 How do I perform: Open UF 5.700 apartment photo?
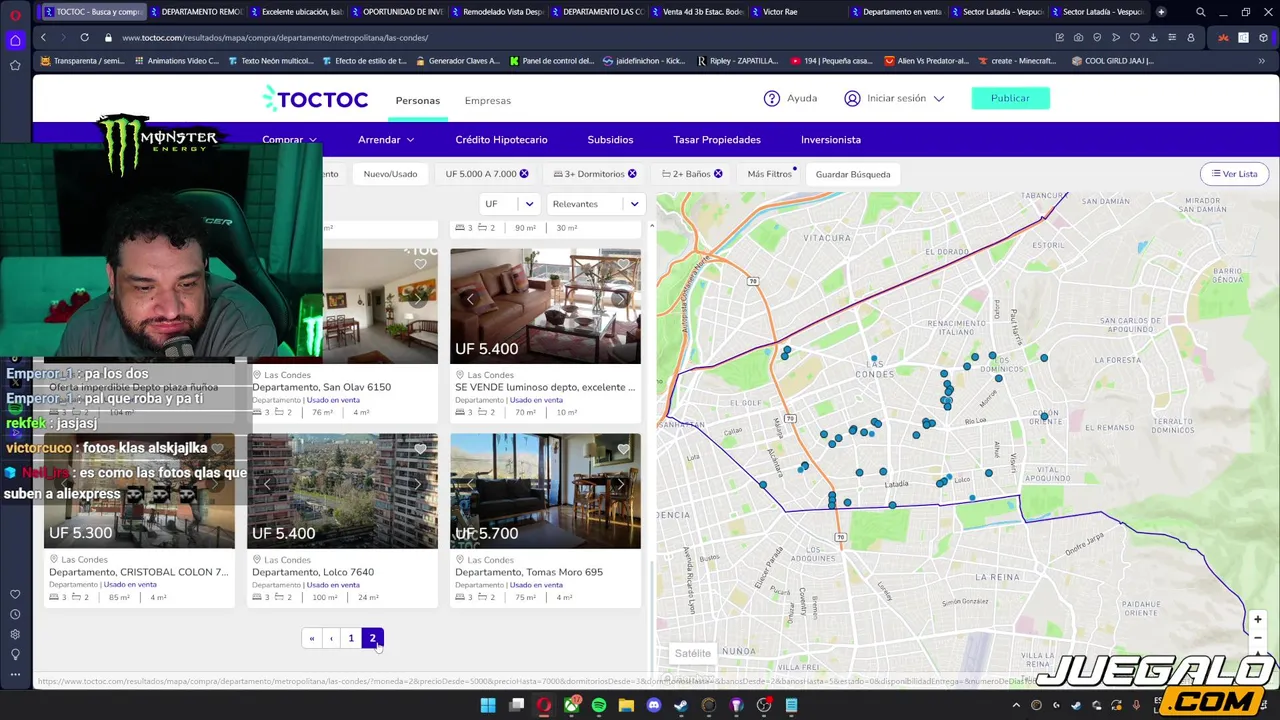coord(545,491)
